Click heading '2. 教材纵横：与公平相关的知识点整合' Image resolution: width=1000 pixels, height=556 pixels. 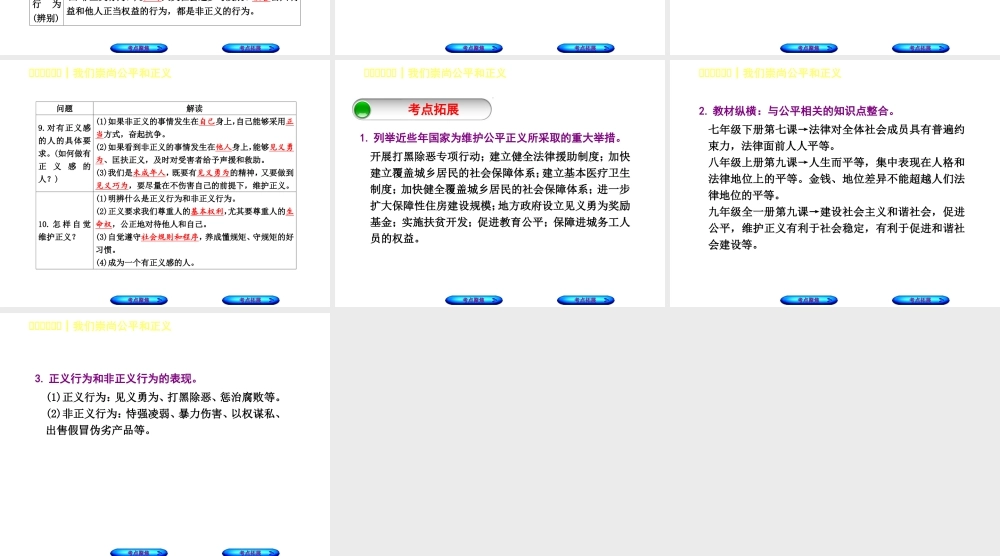797,111
